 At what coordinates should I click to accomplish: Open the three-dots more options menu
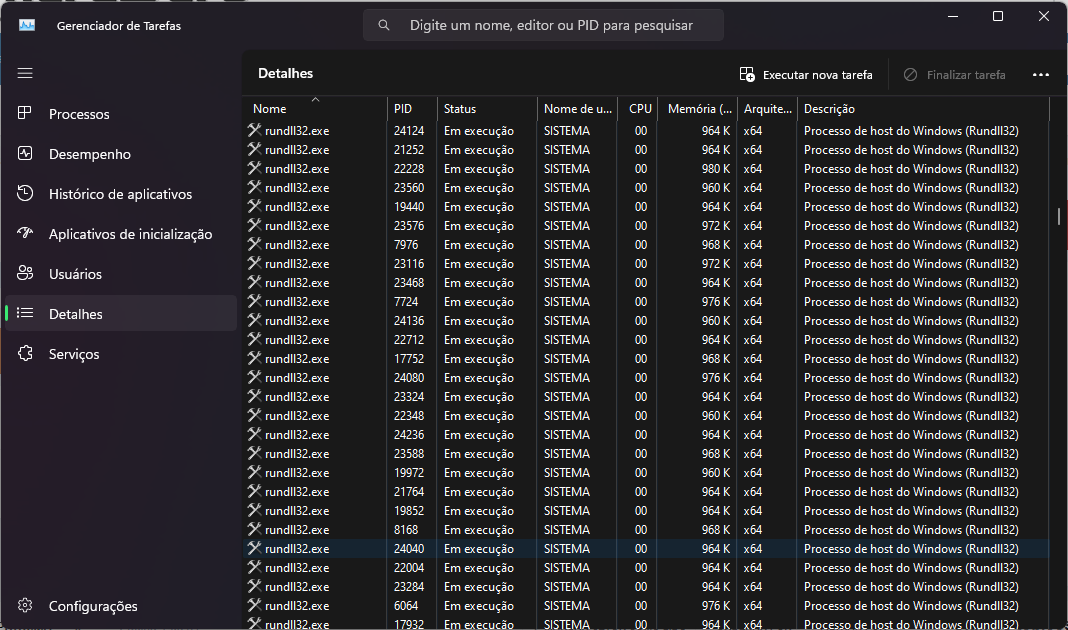[1041, 74]
